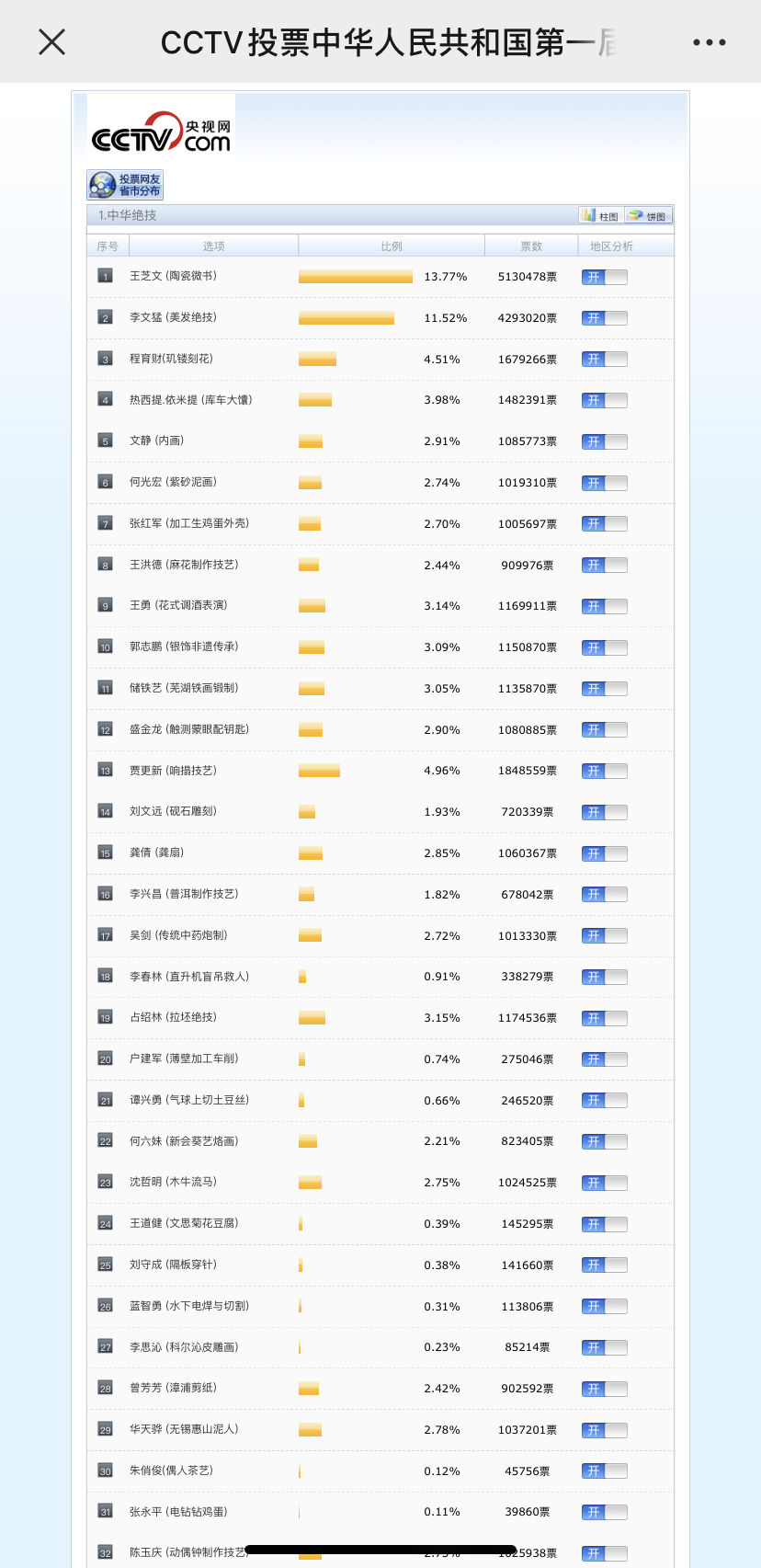
Task: Select option 王道健 (文思菊花豆腐)
Action: [x=184, y=1223]
